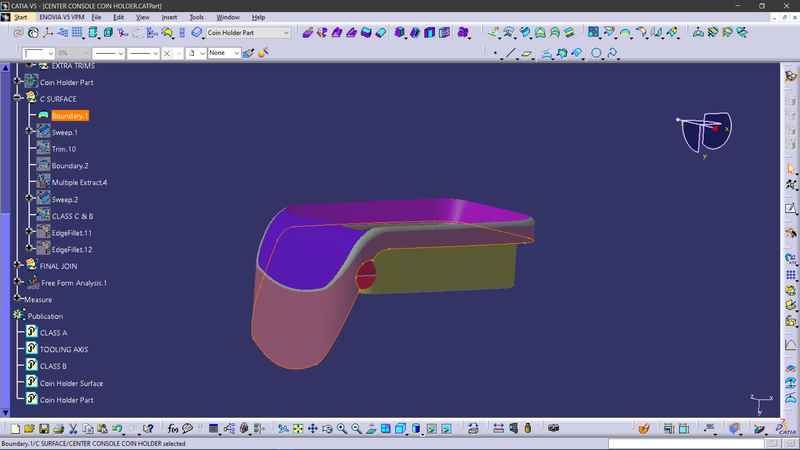The image size is (800, 450).
Task: Click the Create Multi-View icon
Action: [386, 429]
